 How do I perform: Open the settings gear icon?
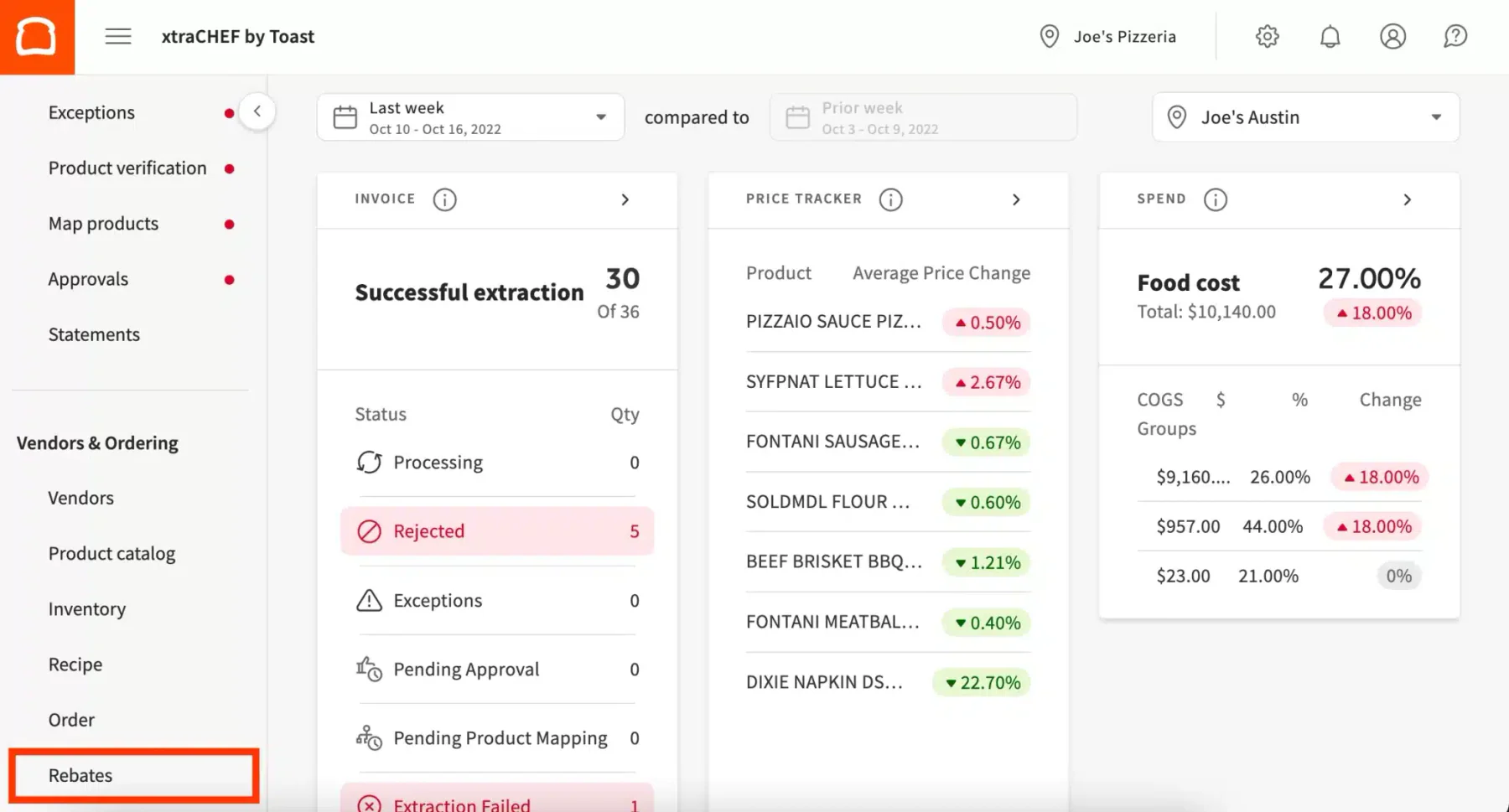coord(1267,36)
